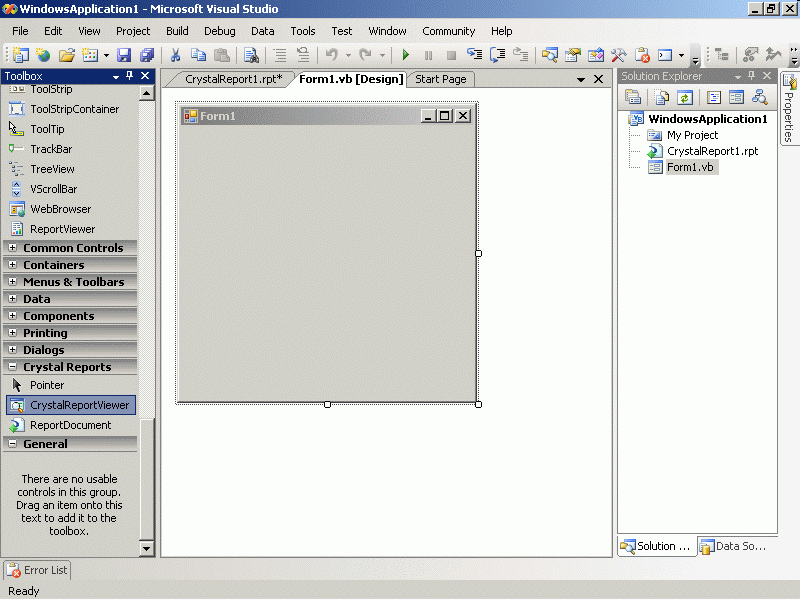Click the Save All toolbar icon
This screenshot has height=600, width=800.
[147, 55]
